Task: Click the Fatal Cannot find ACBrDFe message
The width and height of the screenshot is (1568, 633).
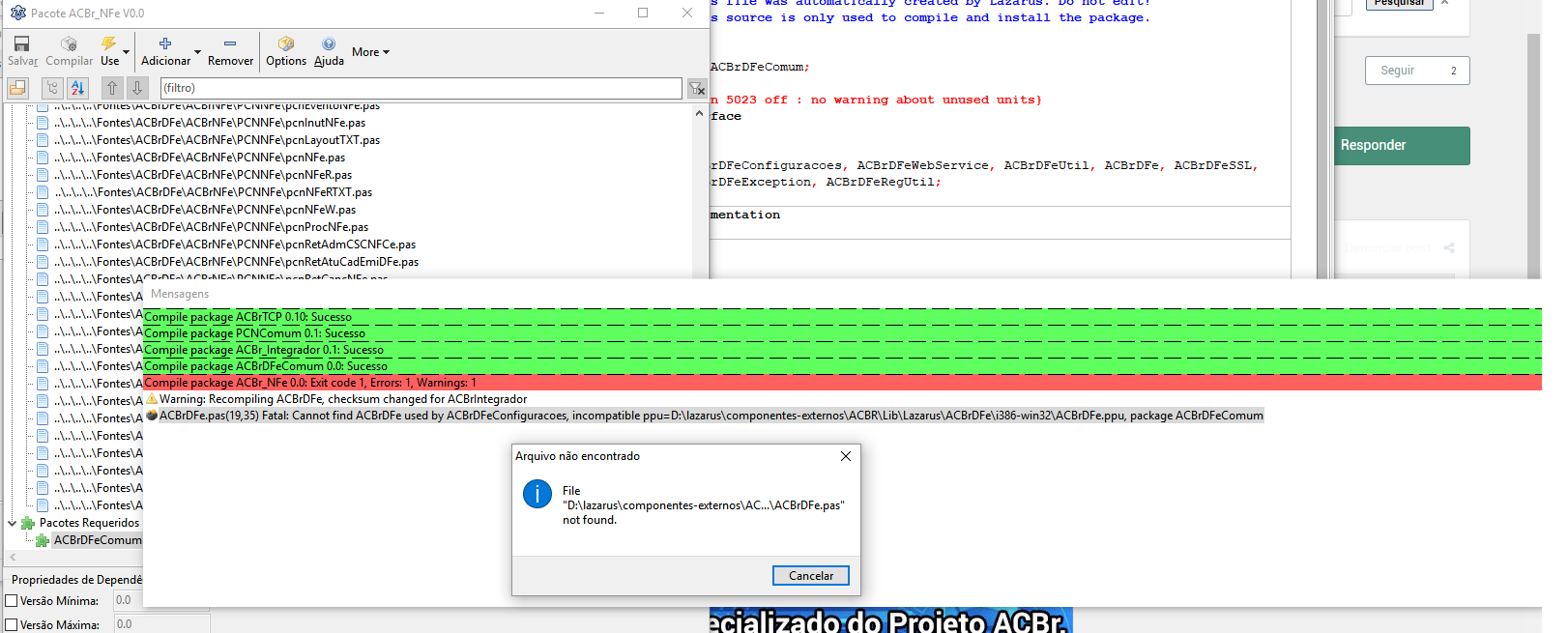Action: (x=711, y=416)
